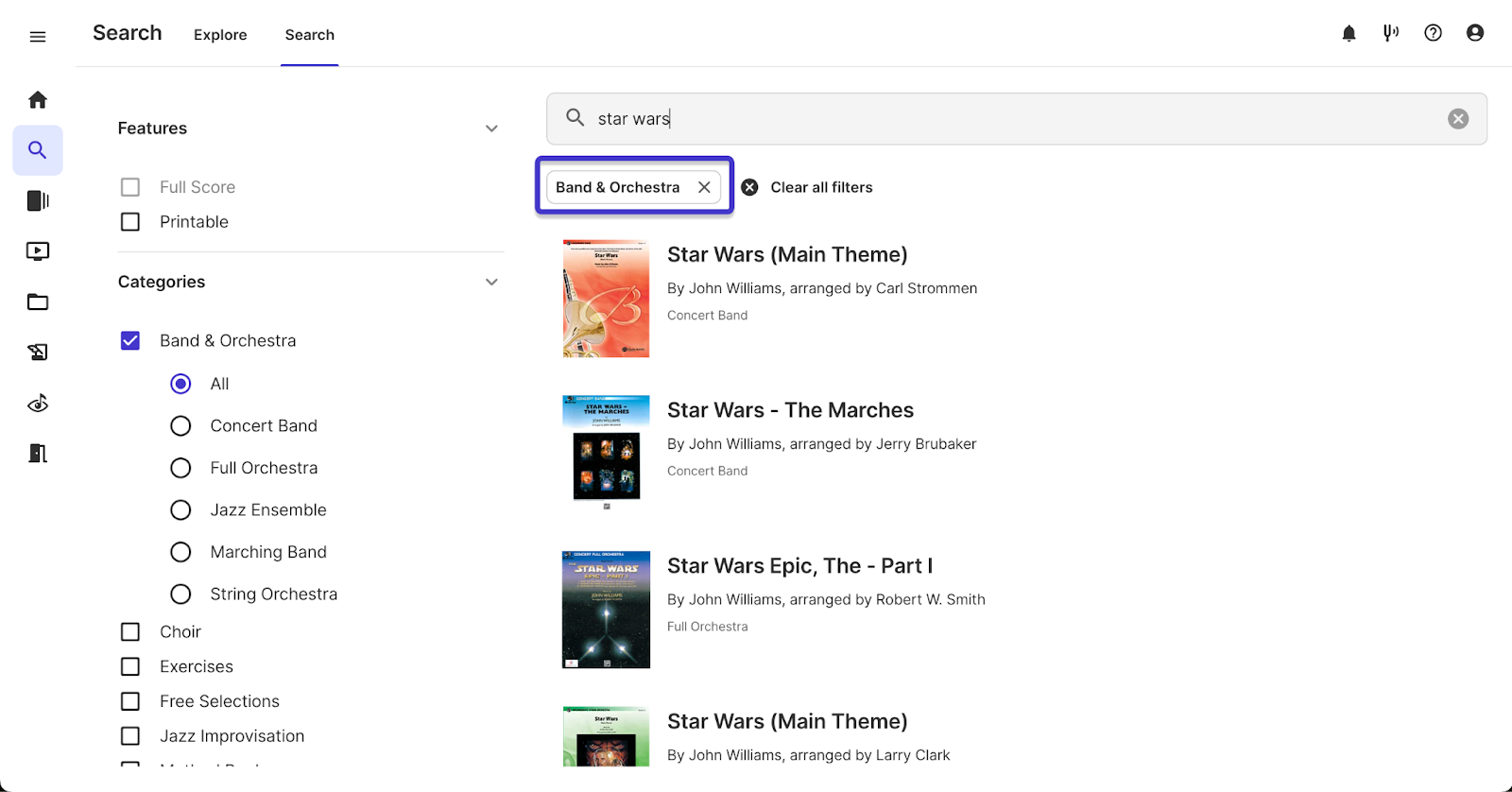Viewport: 1512px width, 792px height.
Task: Open the library book icon in sidebar
Action: (x=38, y=200)
